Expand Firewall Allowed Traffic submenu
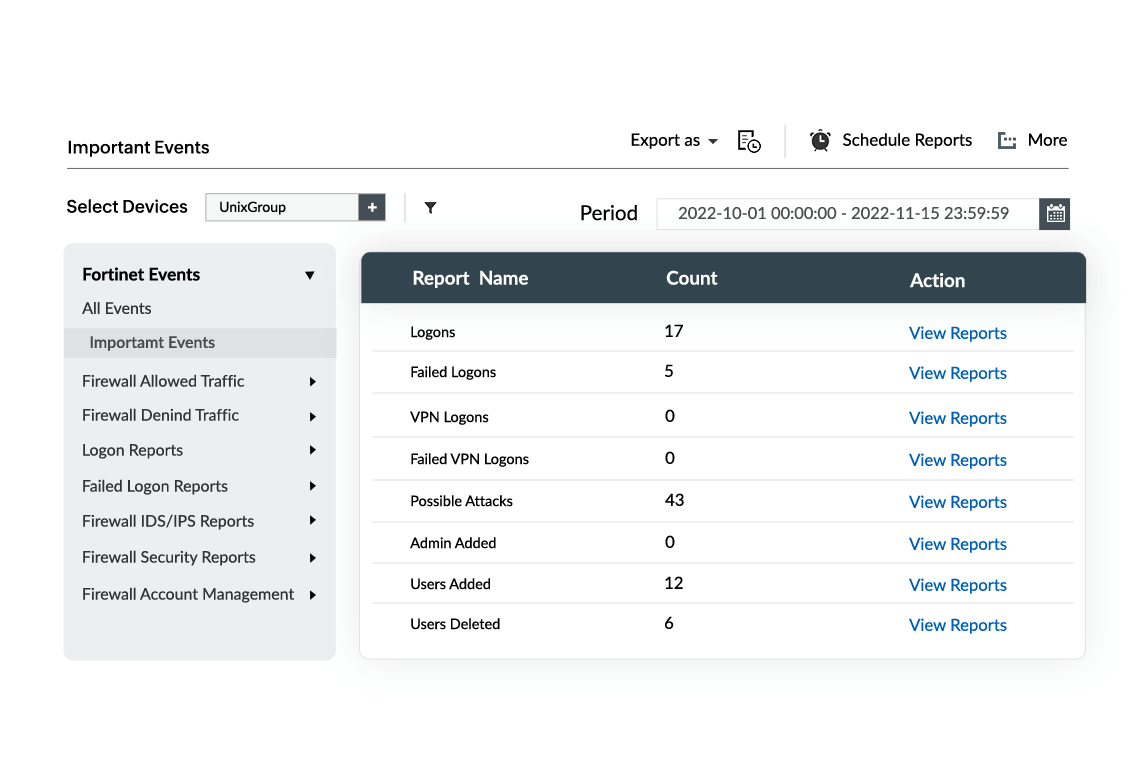Image resolution: width=1146 pixels, height=783 pixels. [313, 382]
